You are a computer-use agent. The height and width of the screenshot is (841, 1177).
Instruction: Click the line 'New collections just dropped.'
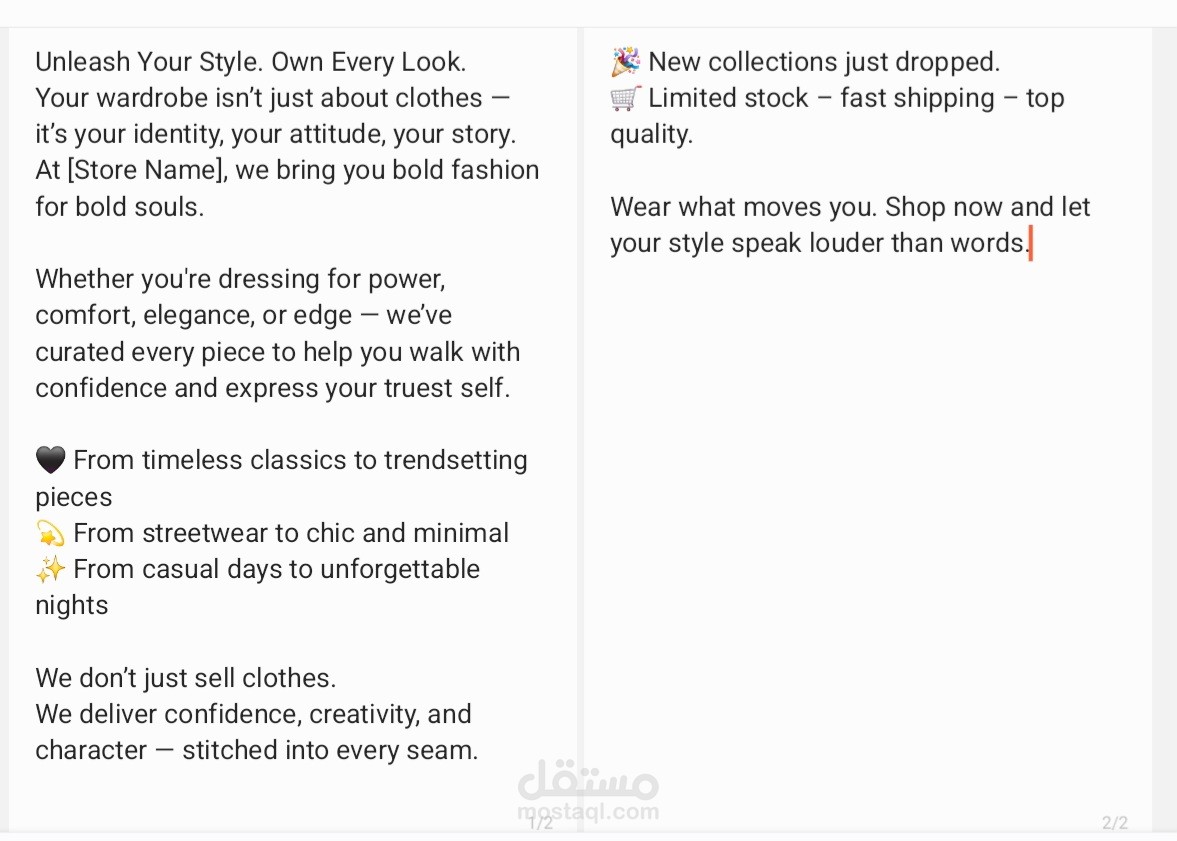coord(824,62)
